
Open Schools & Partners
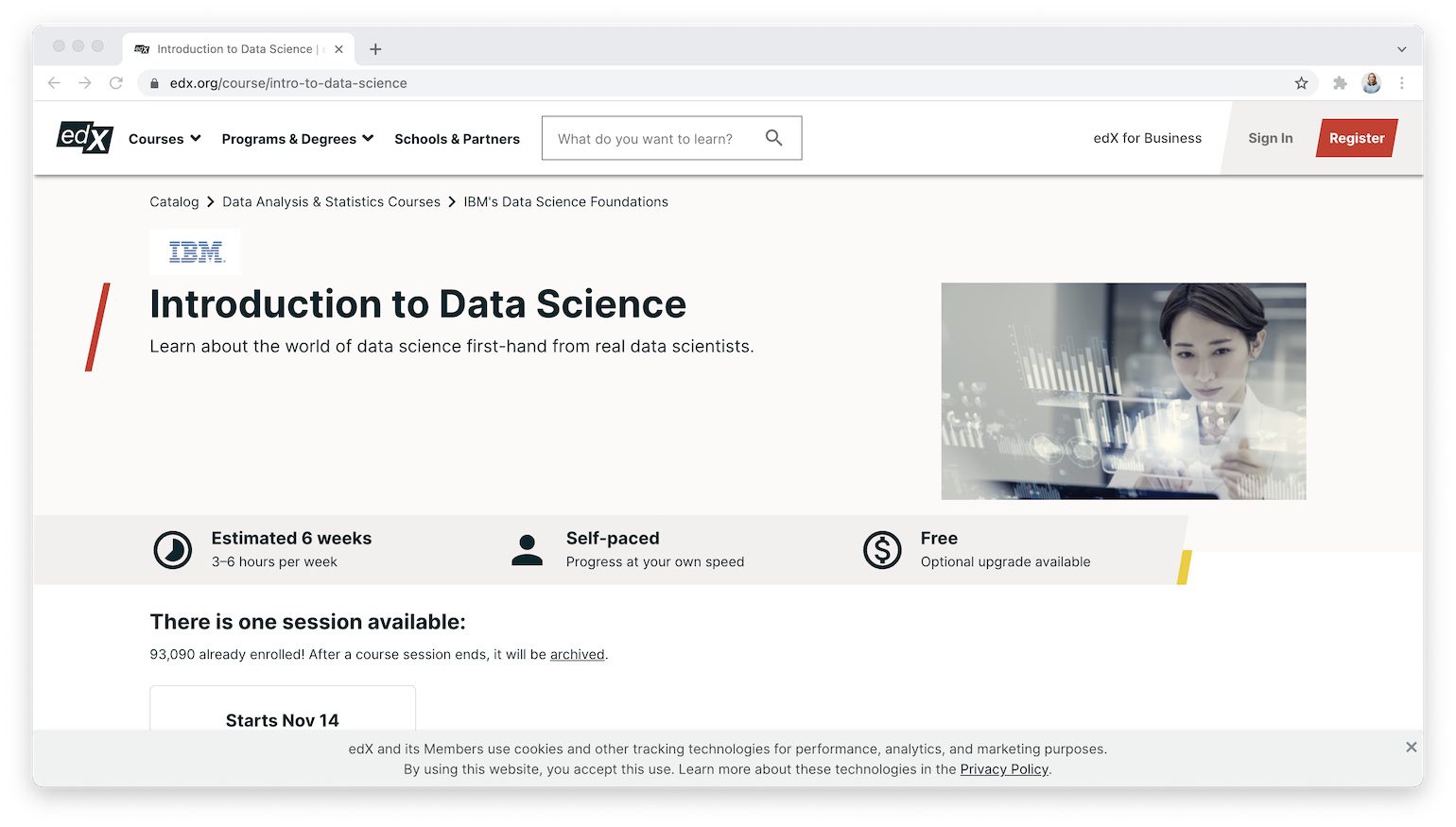coord(457,138)
